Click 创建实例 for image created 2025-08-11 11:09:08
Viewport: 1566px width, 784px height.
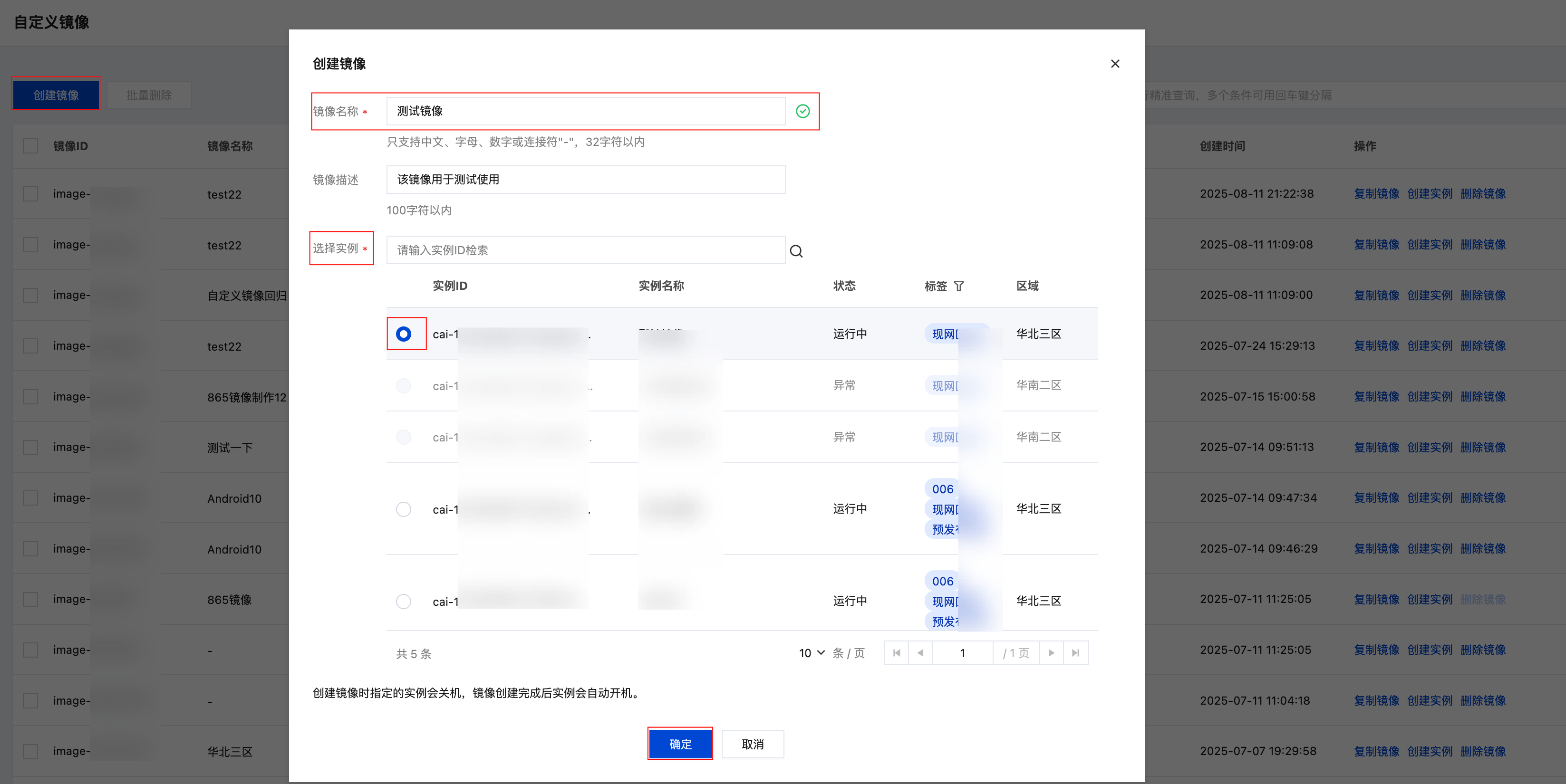pyautogui.click(x=1430, y=244)
